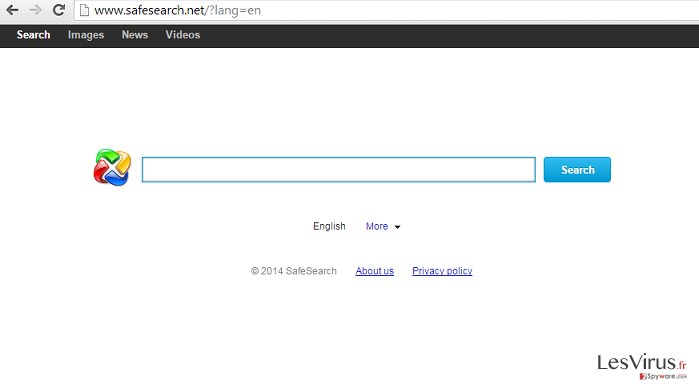Click inside the main search box
The height and width of the screenshot is (388, 699).
[x=339, y=169]
